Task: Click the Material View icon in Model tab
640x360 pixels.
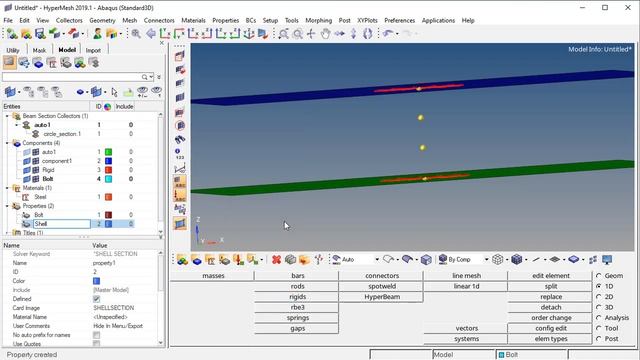Action: point(51,63)
